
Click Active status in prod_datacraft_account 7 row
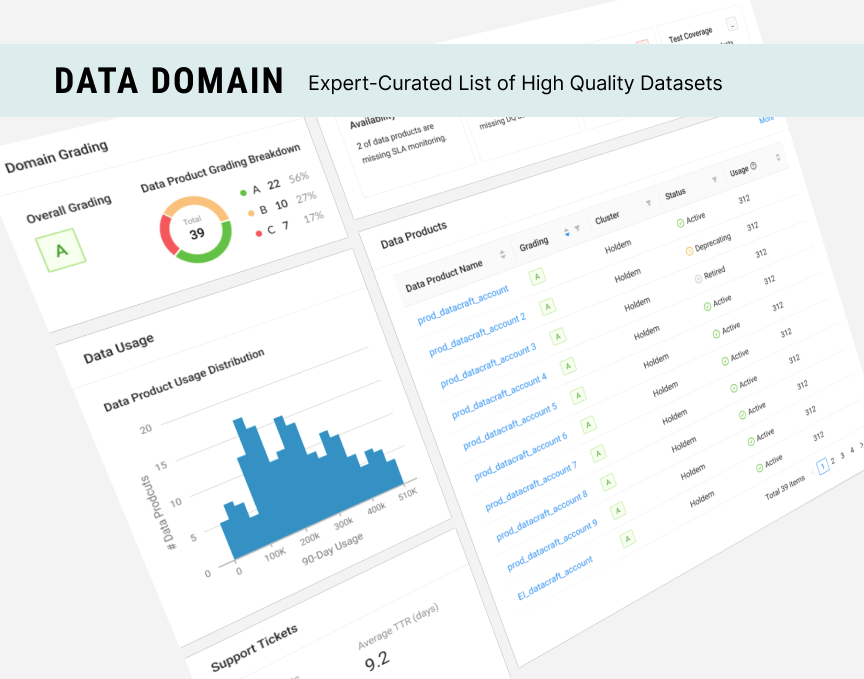(744, 384)
